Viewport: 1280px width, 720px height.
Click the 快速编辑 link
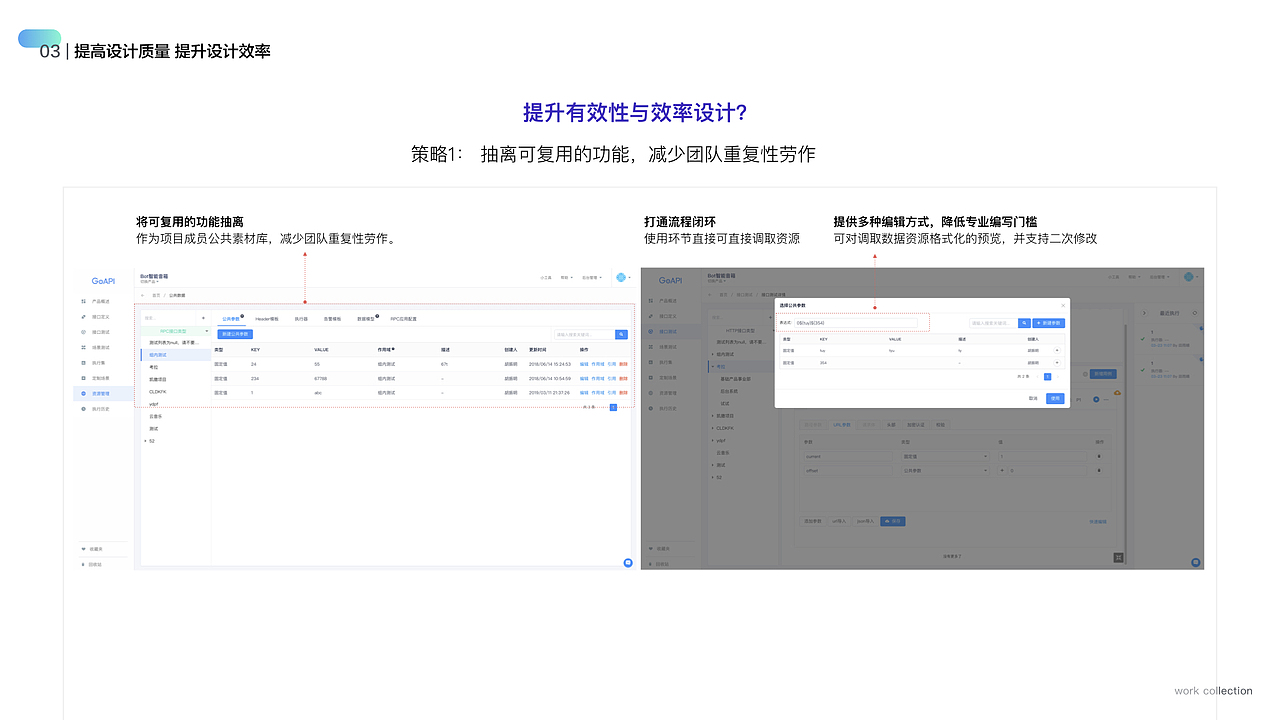pyautogui.click(x=1098, y=521)
